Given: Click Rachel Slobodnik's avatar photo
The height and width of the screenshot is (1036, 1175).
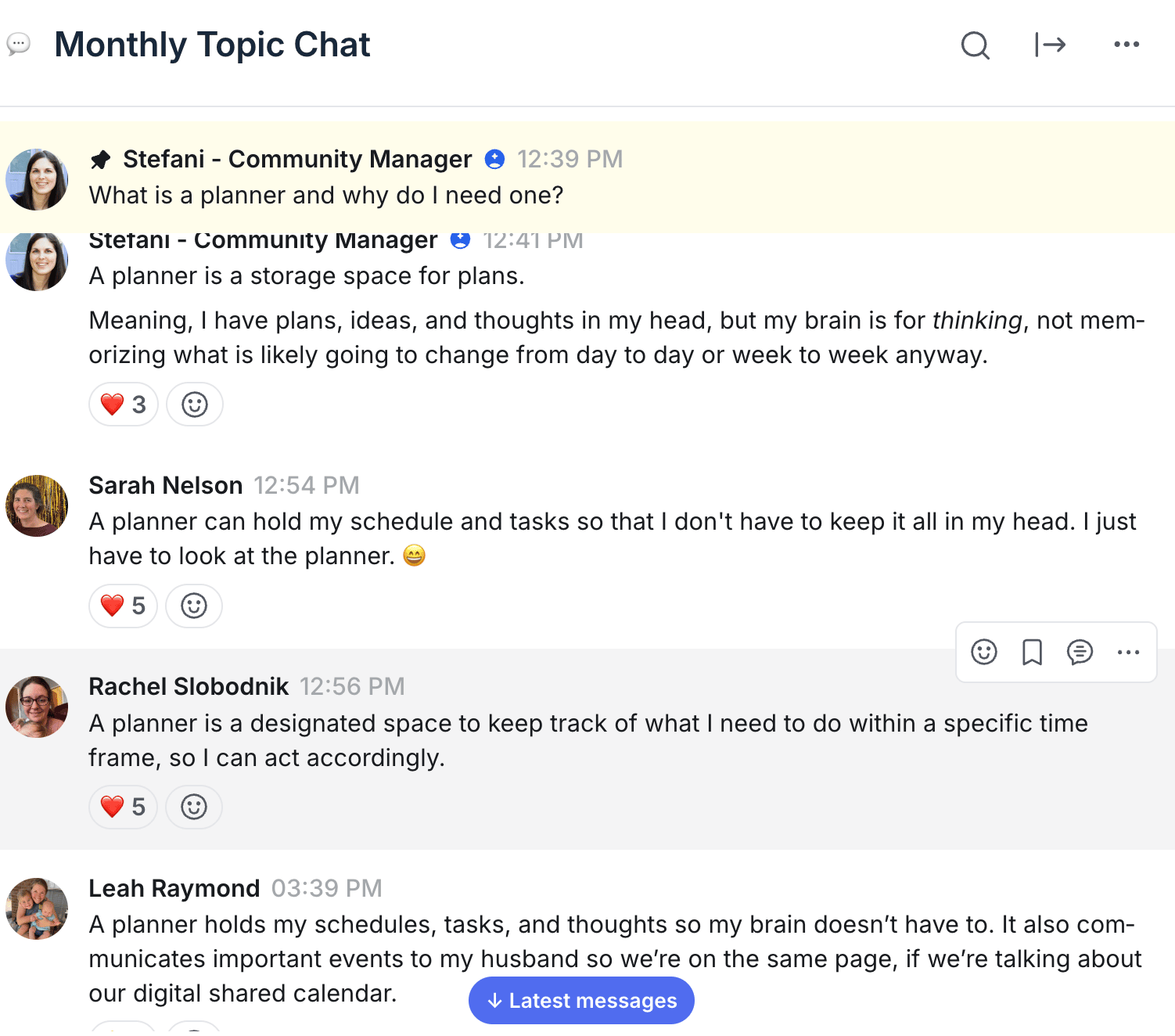Looking at the screenshot, I should [x=37, y=707].
